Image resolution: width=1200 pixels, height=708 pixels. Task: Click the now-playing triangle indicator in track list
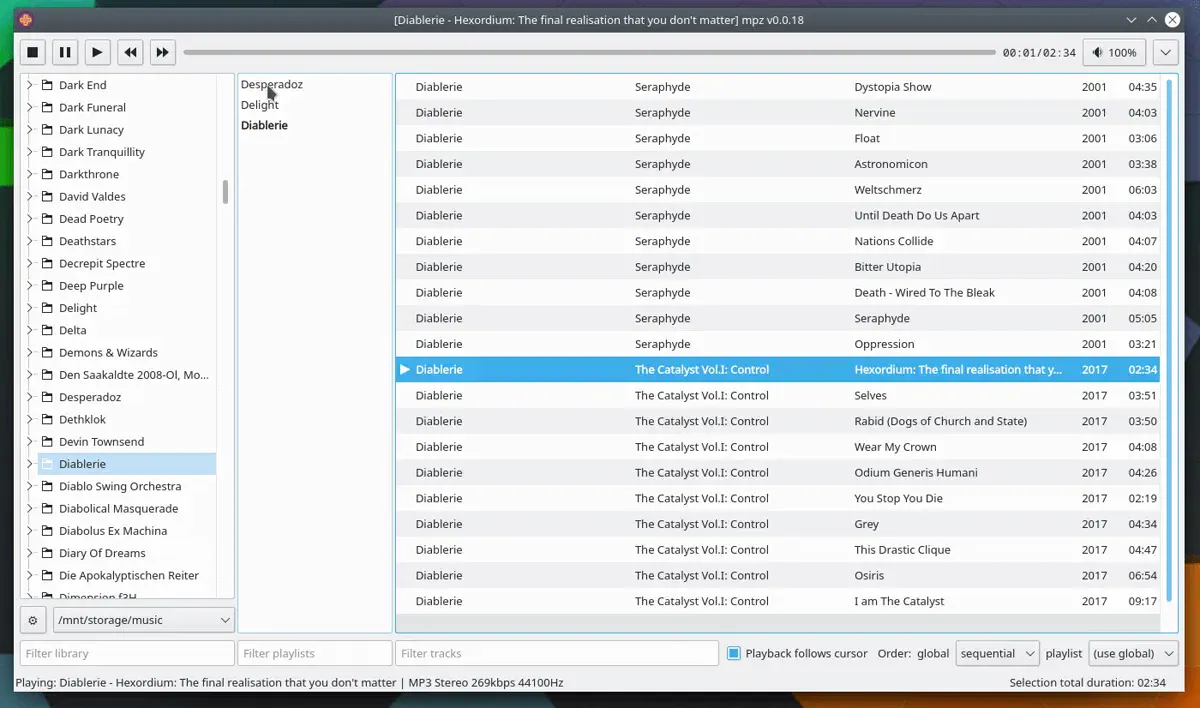[405, 370]
